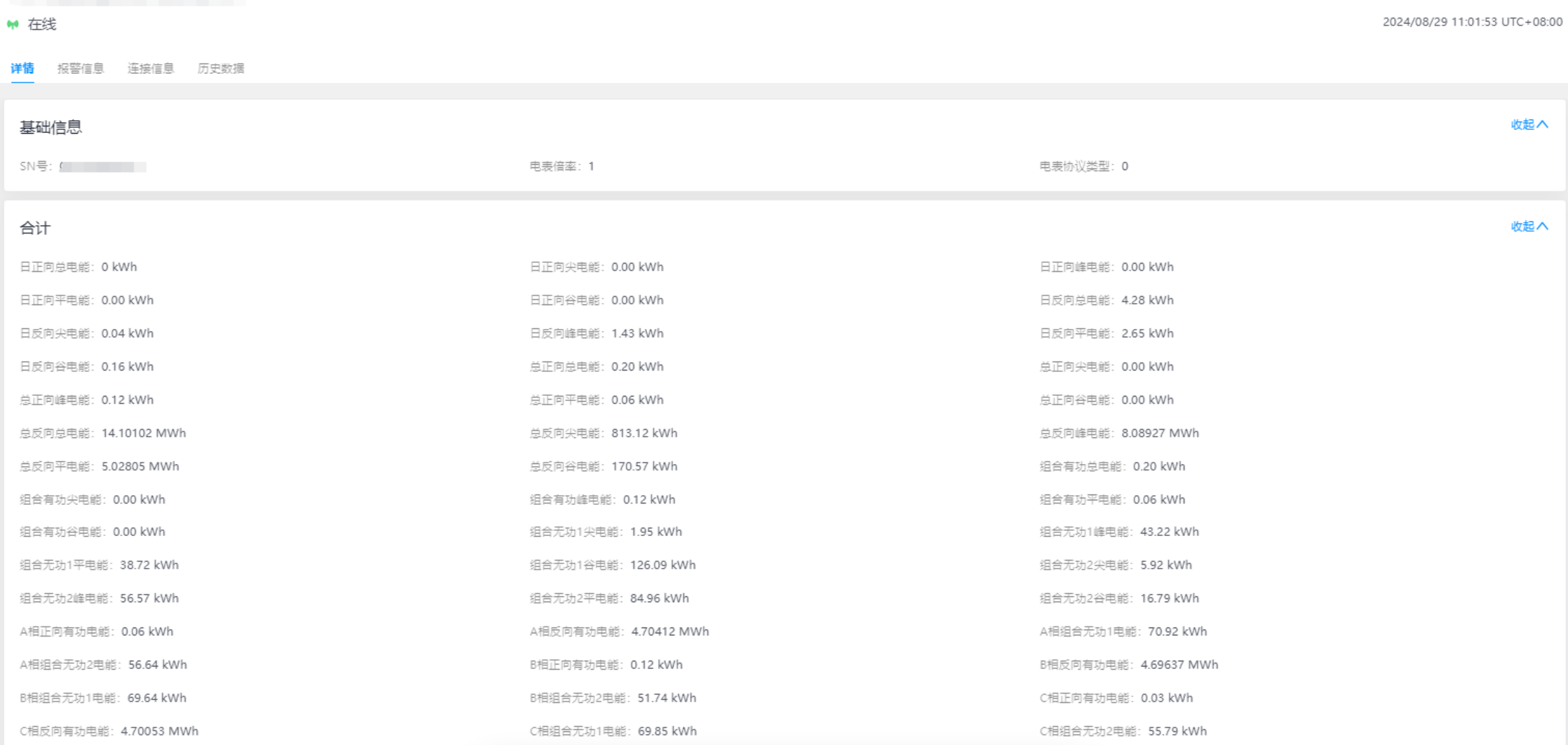
Task: Click the B相反向有功电能 4.69637 MWh value
Action: point(1179,665)
